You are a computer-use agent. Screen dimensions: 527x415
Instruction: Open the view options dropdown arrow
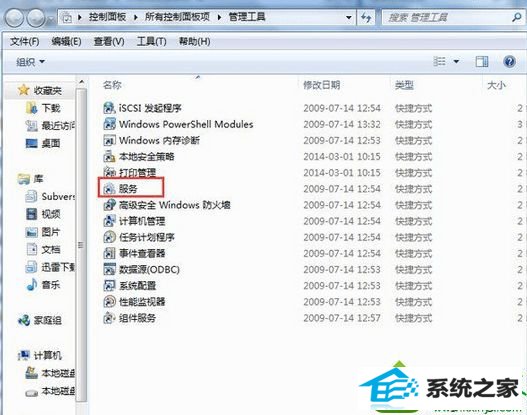pos(456,61)
